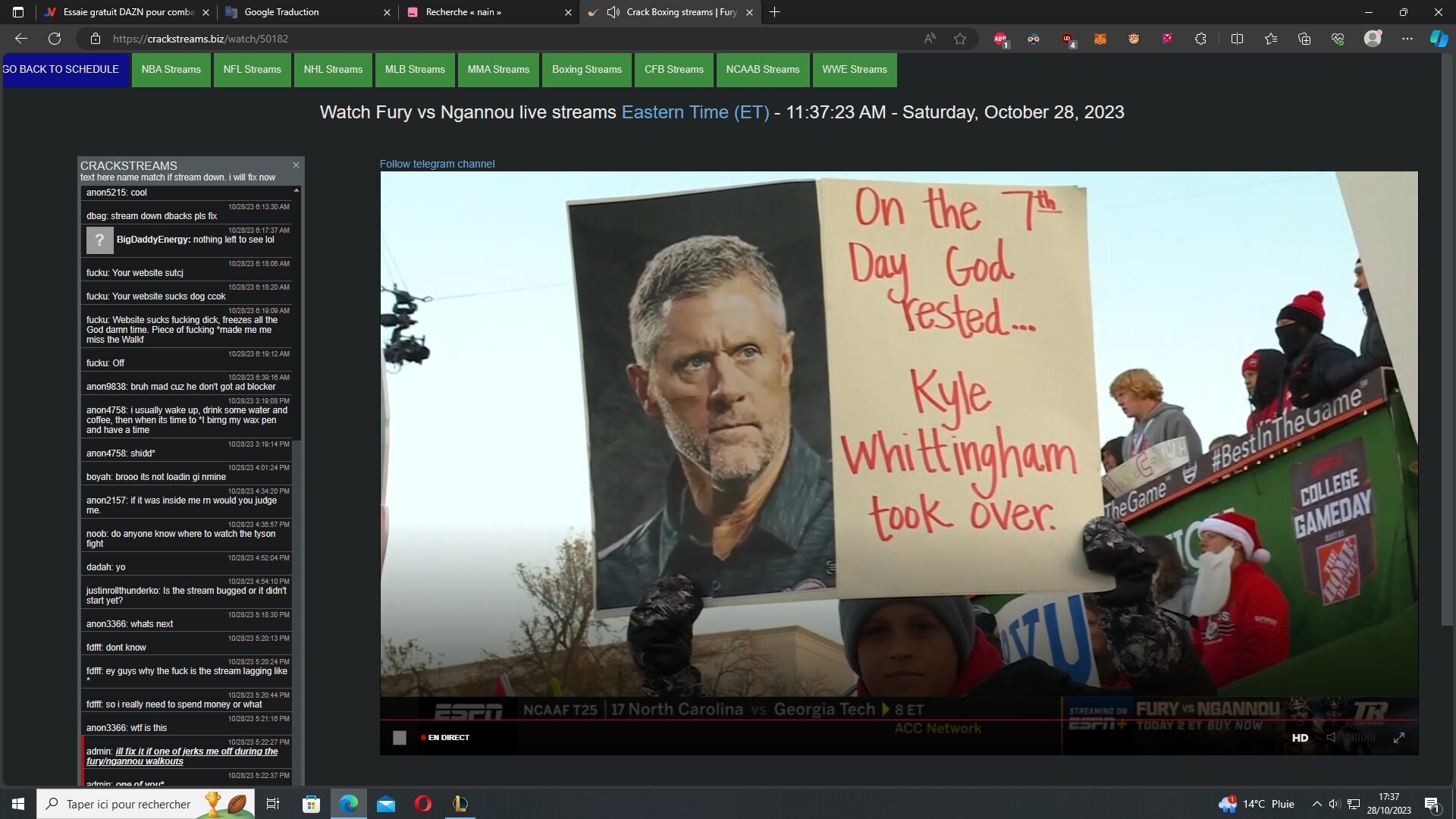The image size is (1456, 819).
Task: Open the uBlock Origin extension
Action: (x=1068, y=39)
